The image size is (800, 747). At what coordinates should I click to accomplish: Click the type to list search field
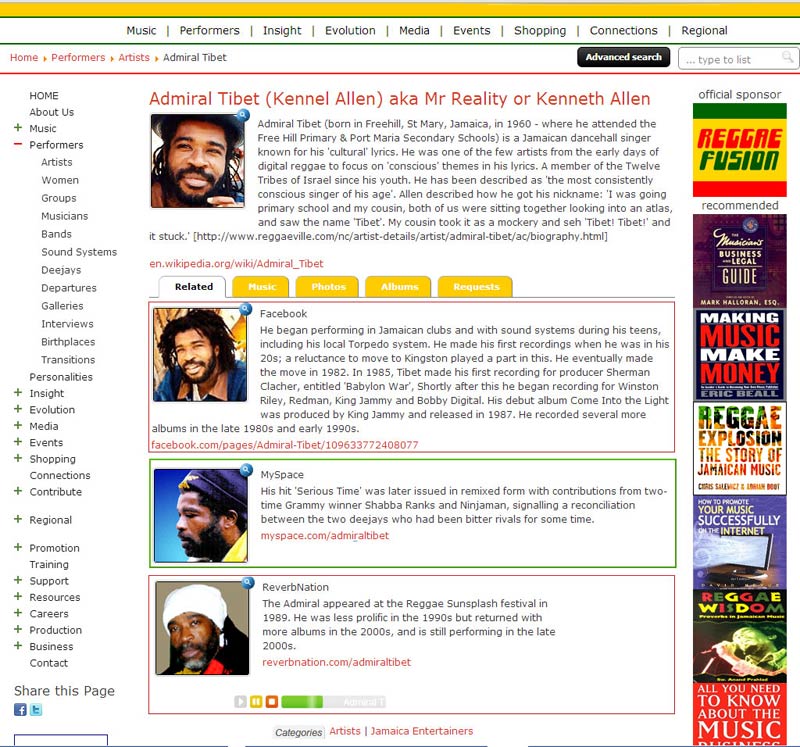click(x=737, y=58)
